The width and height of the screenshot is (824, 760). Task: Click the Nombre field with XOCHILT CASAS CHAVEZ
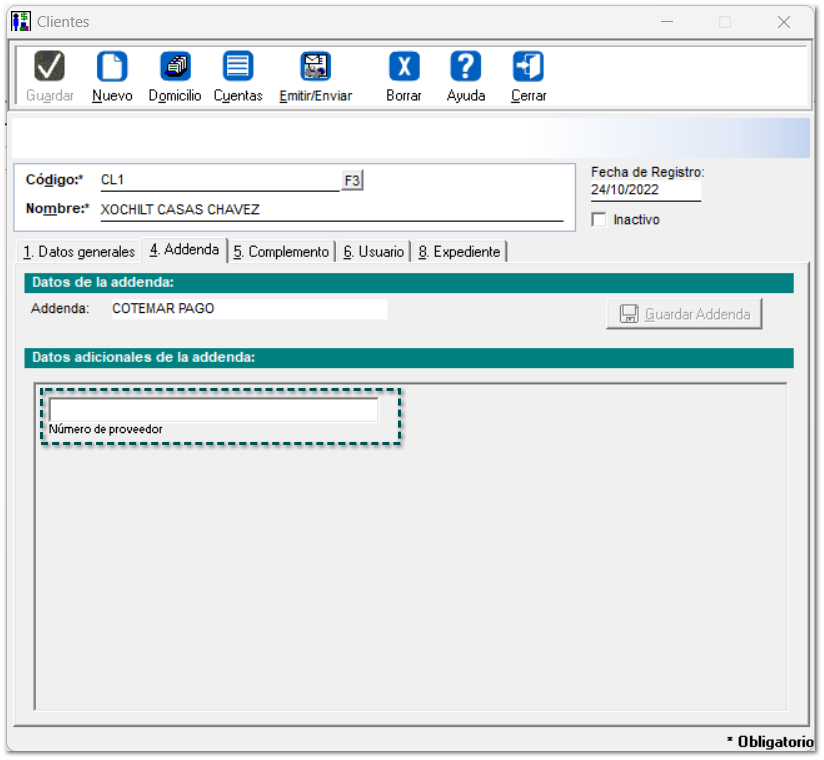point(330,210)
